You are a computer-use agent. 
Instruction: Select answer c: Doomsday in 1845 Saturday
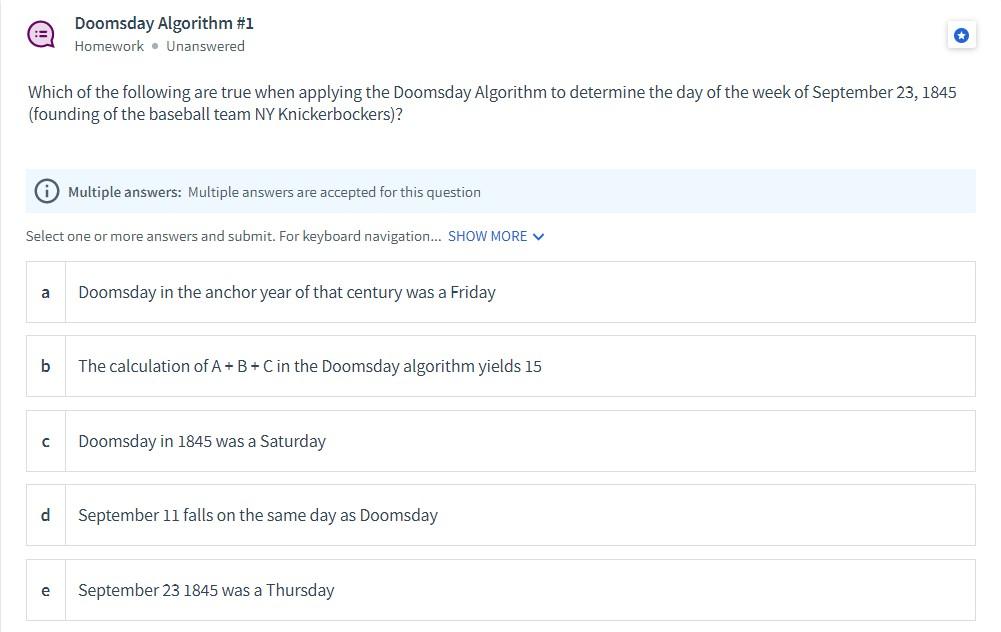[x=500, y=441]
